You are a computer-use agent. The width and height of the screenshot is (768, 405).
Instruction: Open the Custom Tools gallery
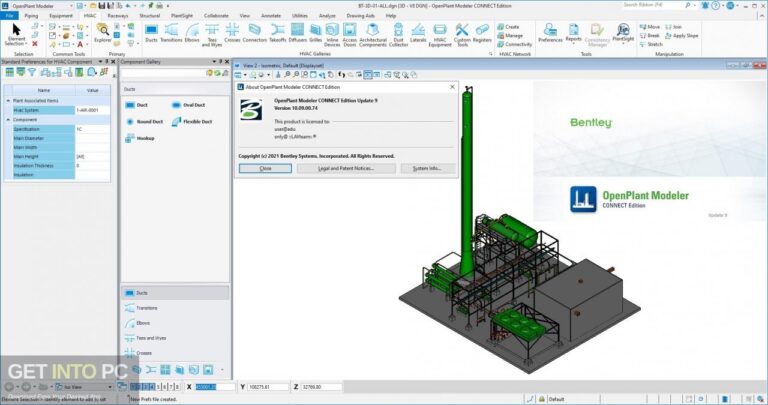(462, 34)
